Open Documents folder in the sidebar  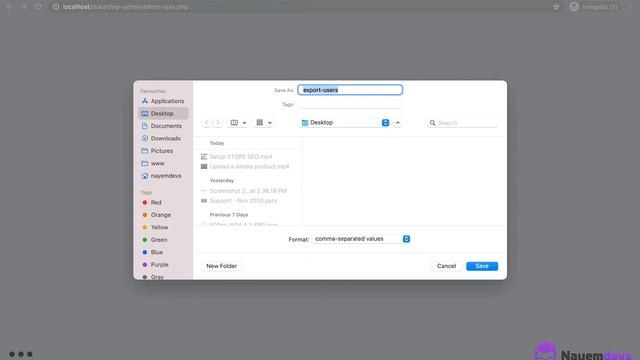(163, 126)
